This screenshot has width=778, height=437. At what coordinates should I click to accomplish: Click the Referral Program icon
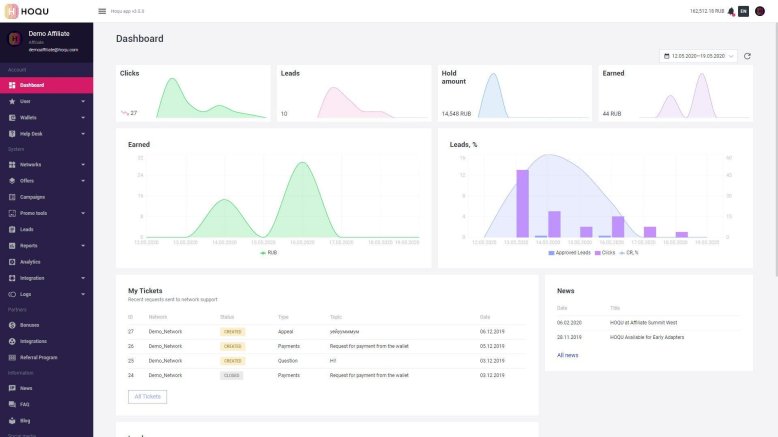point(12,358)
